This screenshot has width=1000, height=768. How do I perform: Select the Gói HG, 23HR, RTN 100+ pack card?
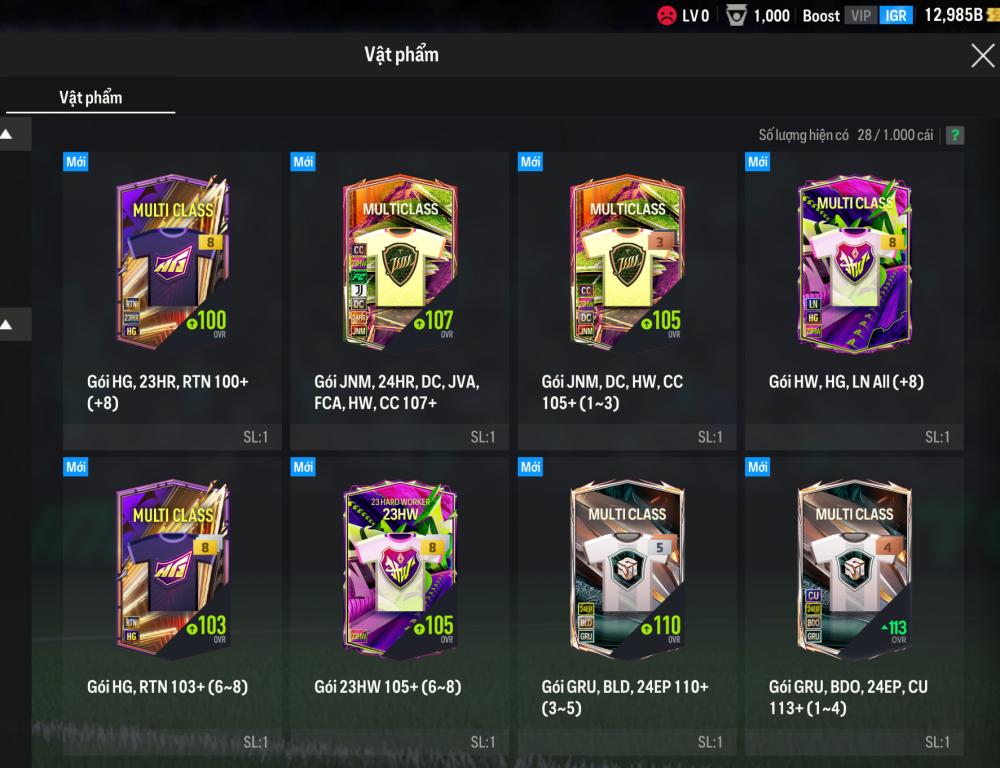(x=172, y=301)
